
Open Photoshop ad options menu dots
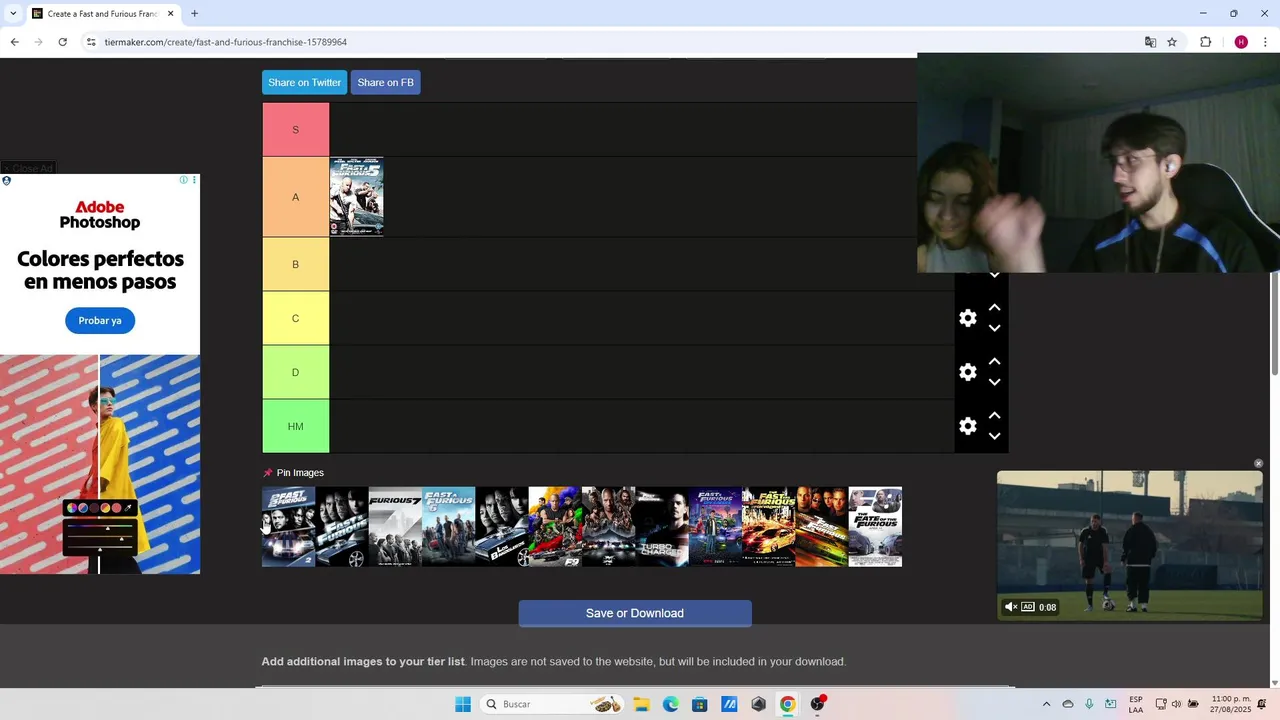pos(194,180)
